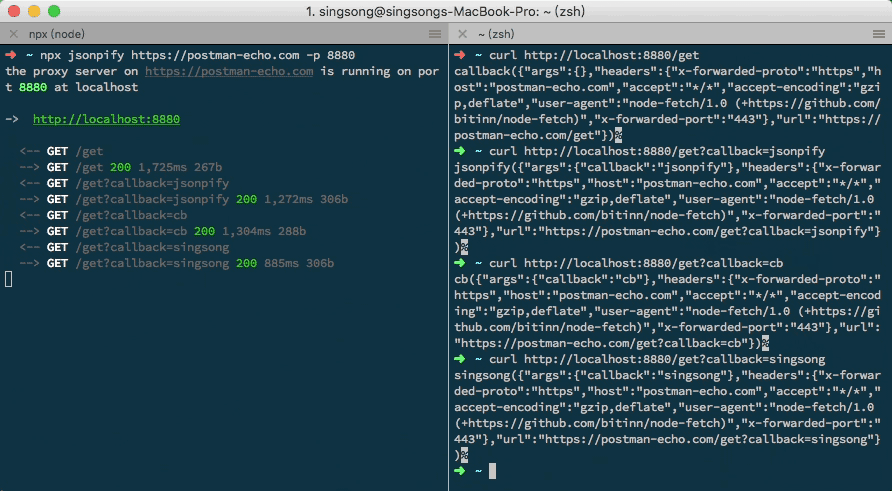Click the red prompt arrow in right pane
892x491 pixels.
(x=460, y=55)
